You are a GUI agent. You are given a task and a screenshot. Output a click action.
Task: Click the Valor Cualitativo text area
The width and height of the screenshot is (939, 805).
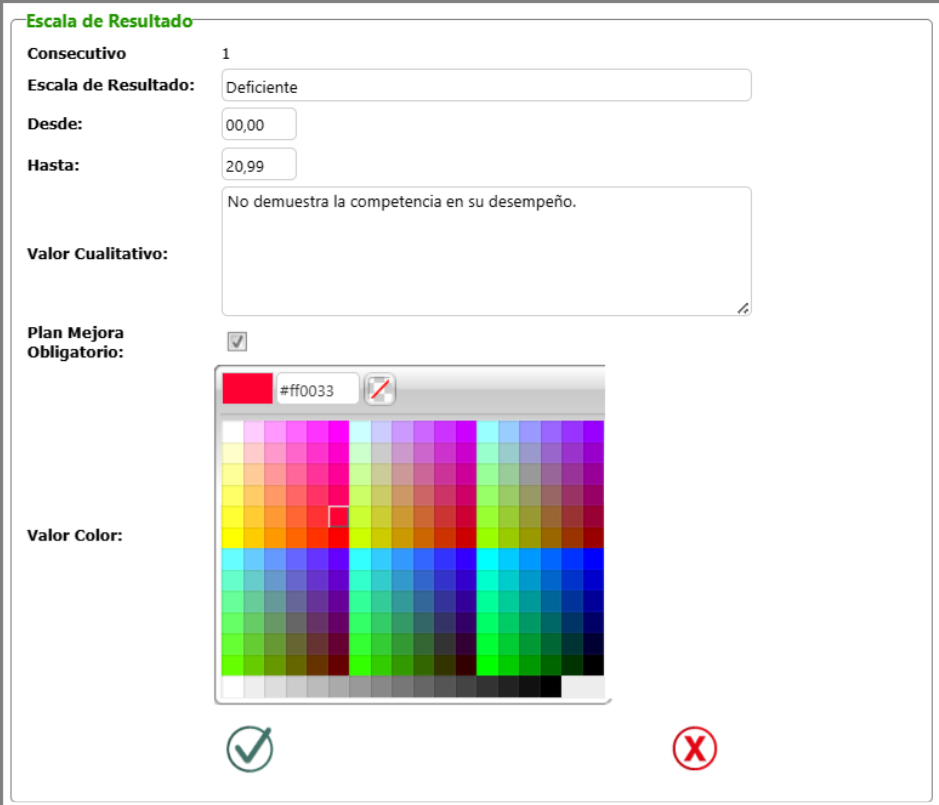(x=486, y=251)
